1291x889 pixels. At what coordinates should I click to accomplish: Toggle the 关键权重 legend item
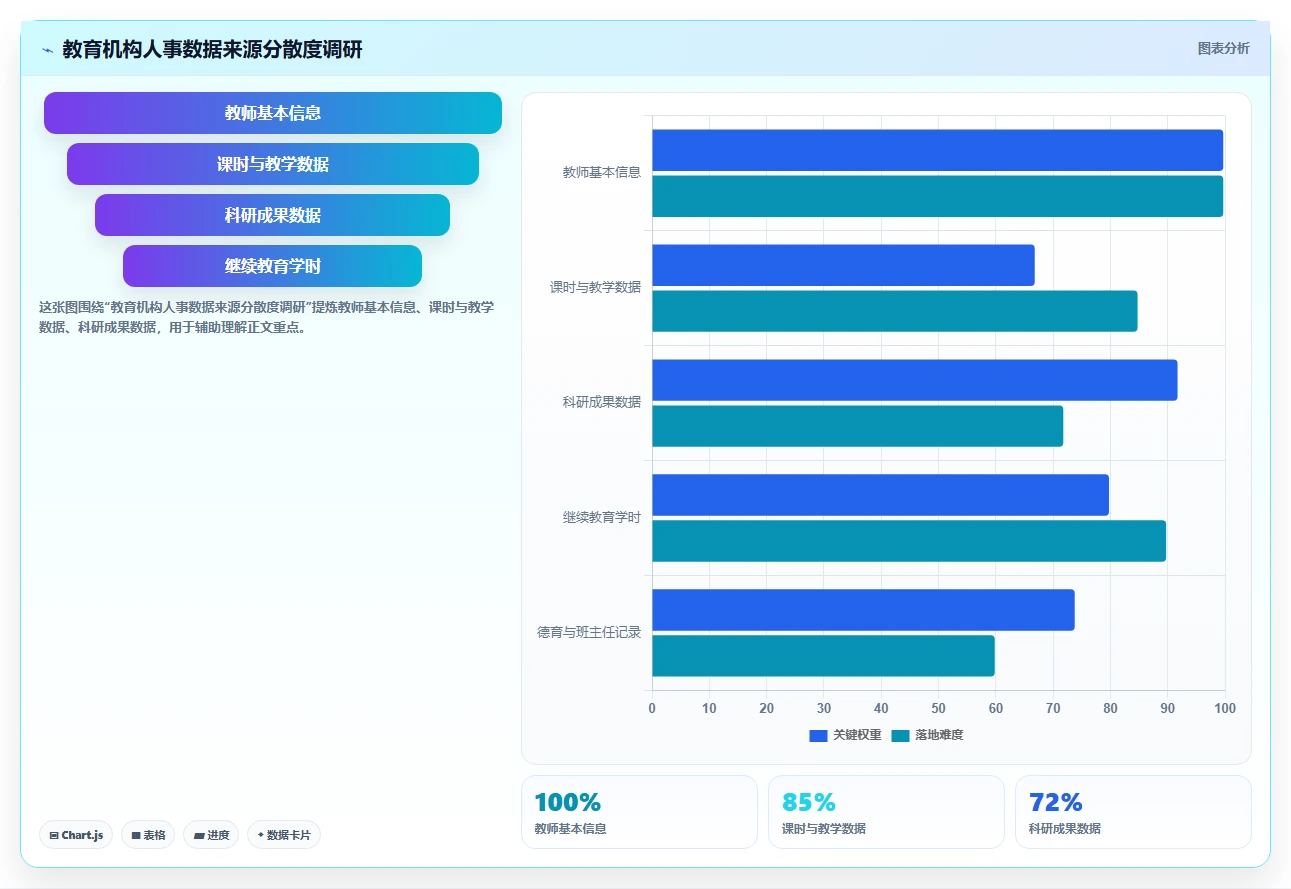846,735
